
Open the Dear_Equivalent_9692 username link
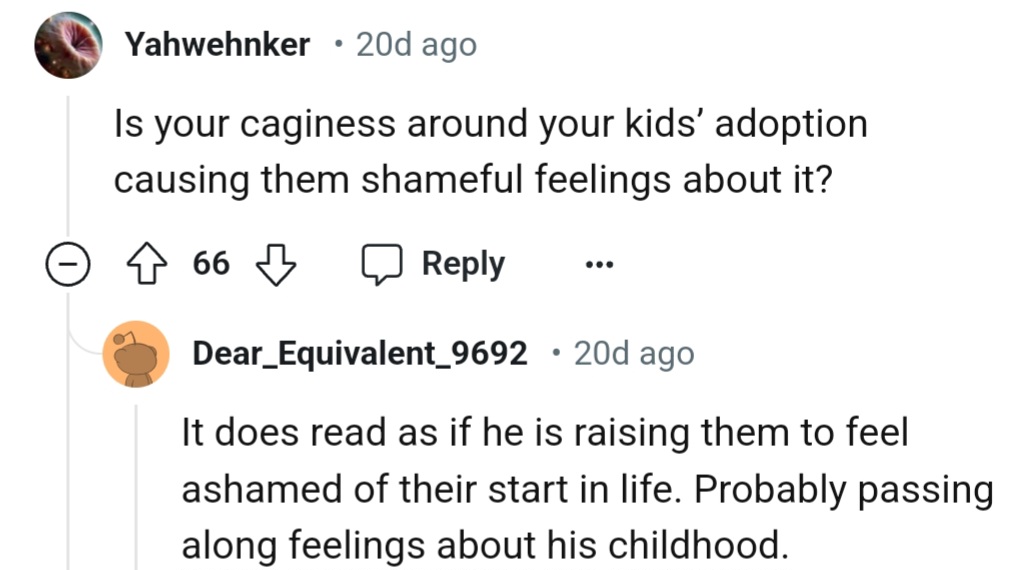tap(359, 354)
